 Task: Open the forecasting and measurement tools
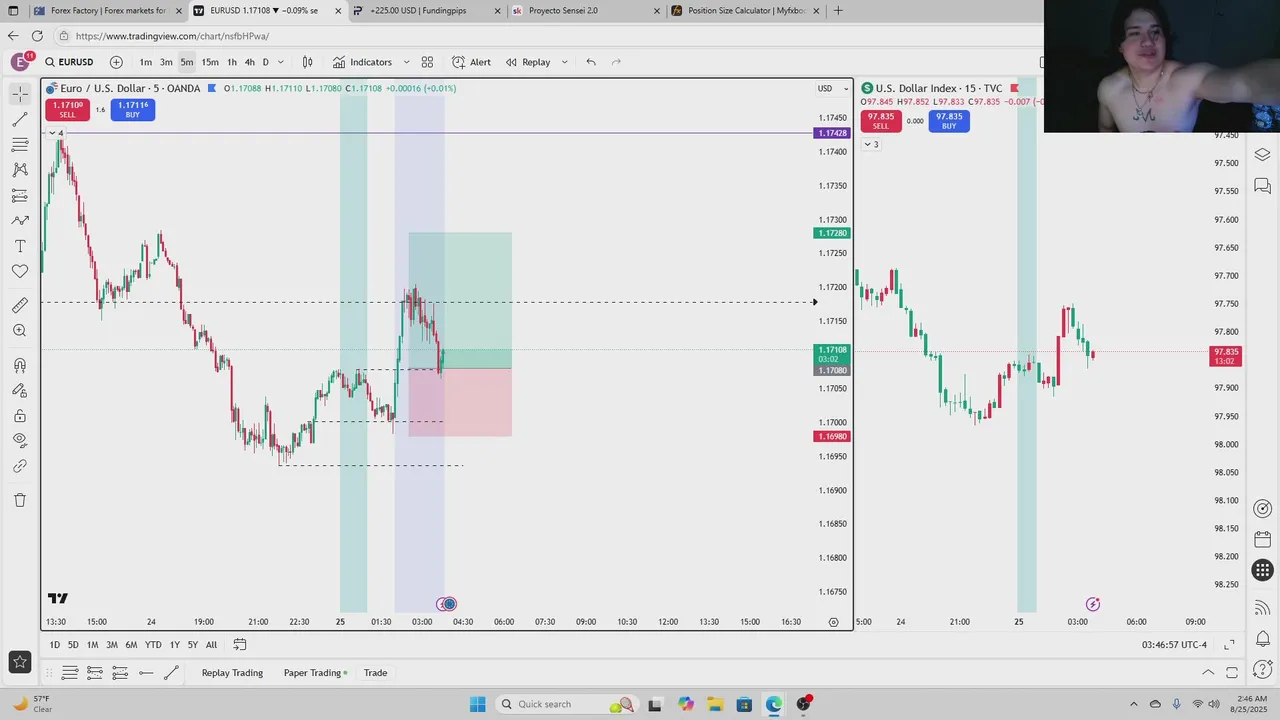coord(20,195)
